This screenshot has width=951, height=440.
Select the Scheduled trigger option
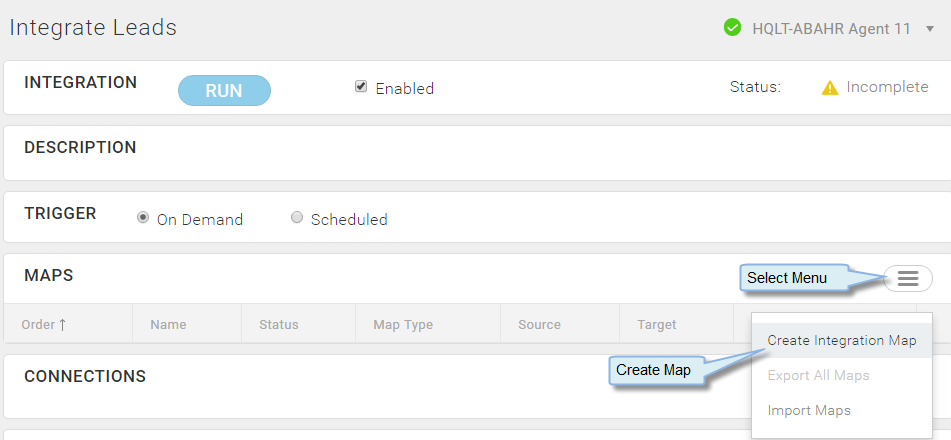(297, 218)
